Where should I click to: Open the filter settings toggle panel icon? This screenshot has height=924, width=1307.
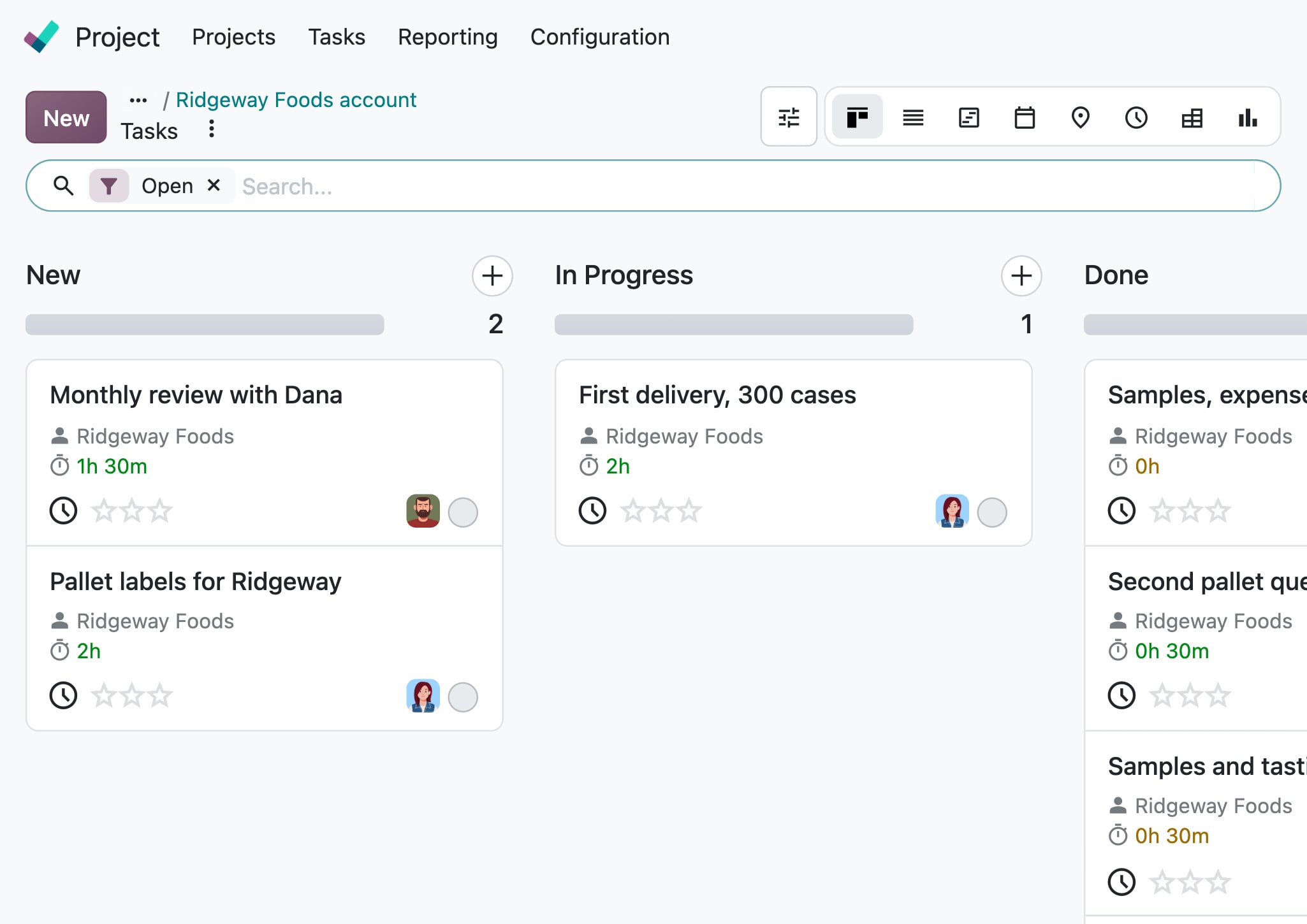point(789,117)
